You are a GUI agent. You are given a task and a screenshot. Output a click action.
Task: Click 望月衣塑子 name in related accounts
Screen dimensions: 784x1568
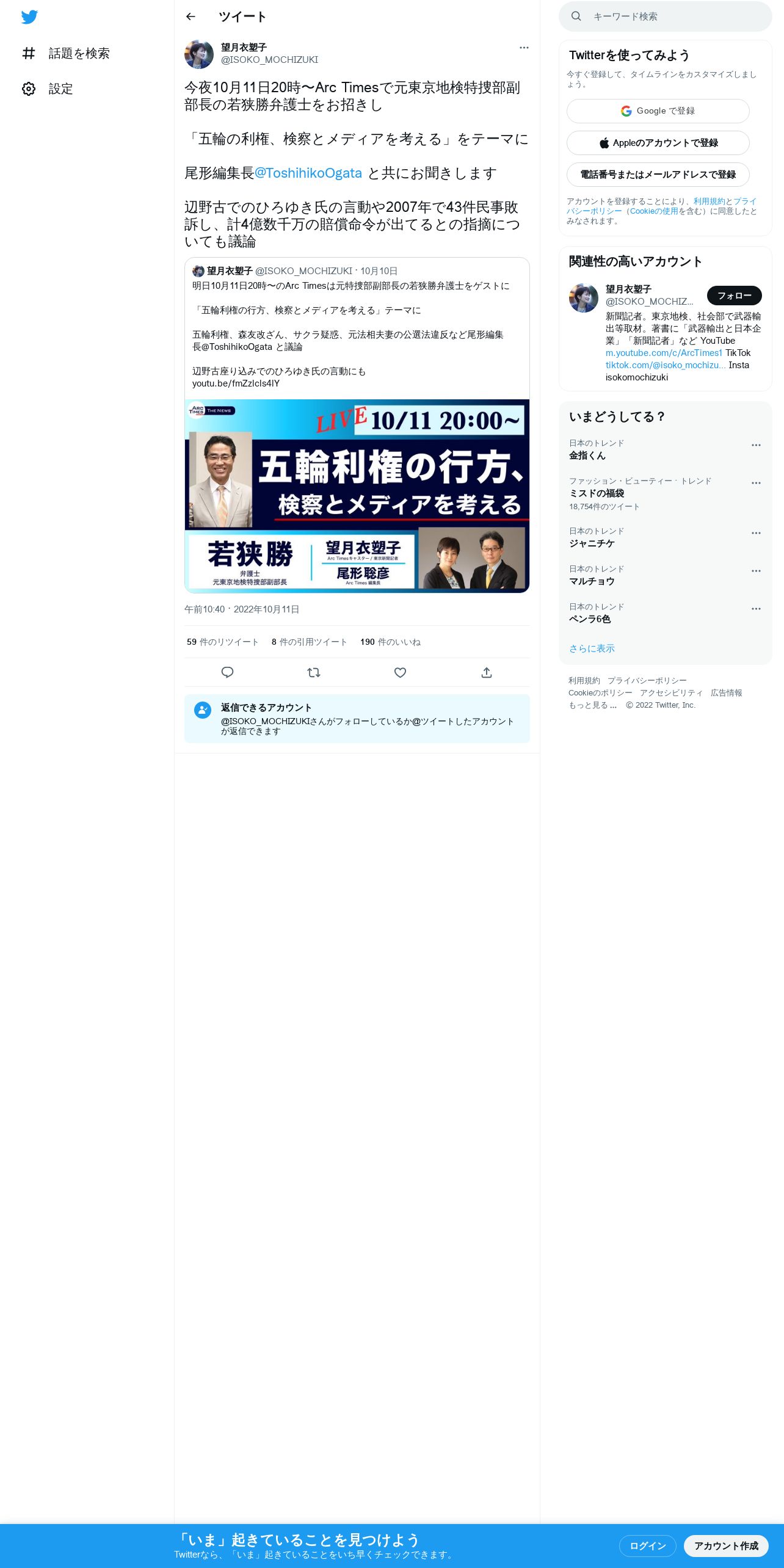pyautogui.click(x=628, y=289)
